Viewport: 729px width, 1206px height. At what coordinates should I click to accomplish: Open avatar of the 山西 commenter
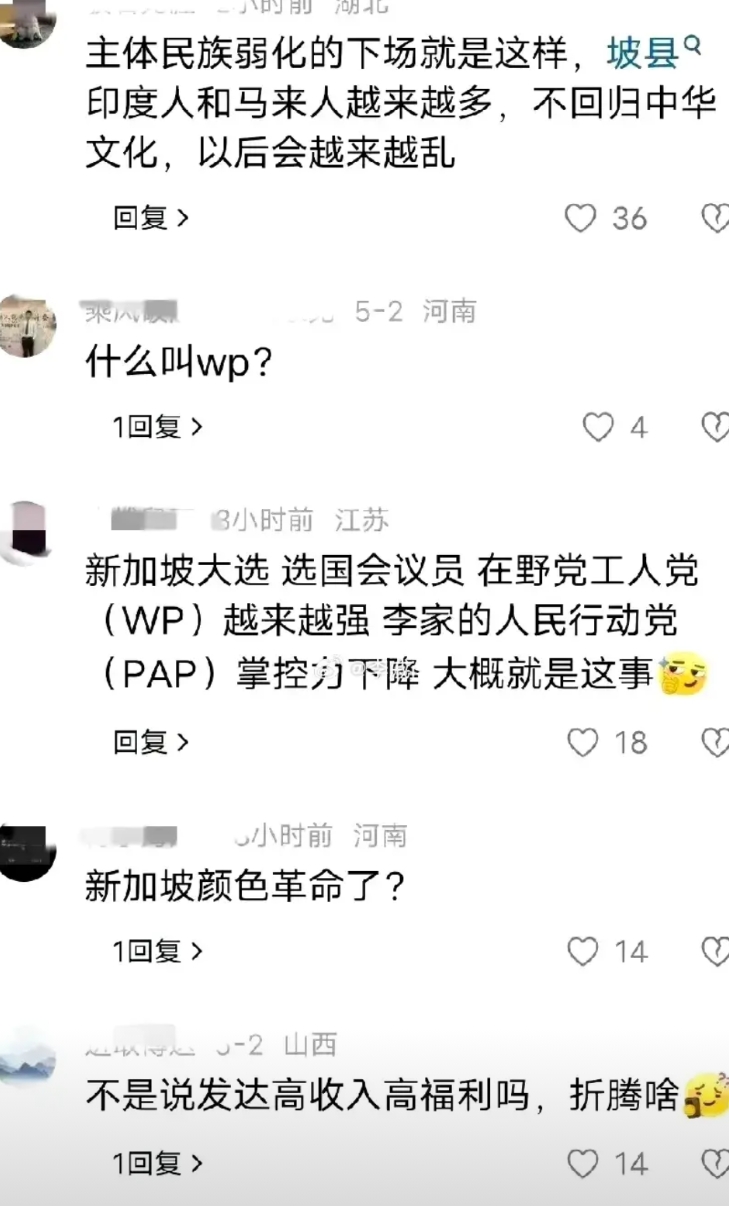[26, 1059]
